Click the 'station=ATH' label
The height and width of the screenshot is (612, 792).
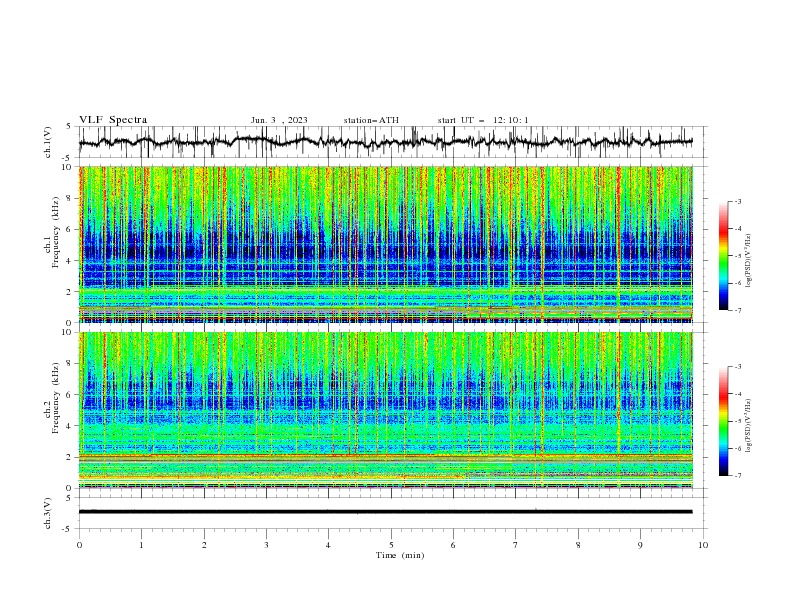(371, 120)
